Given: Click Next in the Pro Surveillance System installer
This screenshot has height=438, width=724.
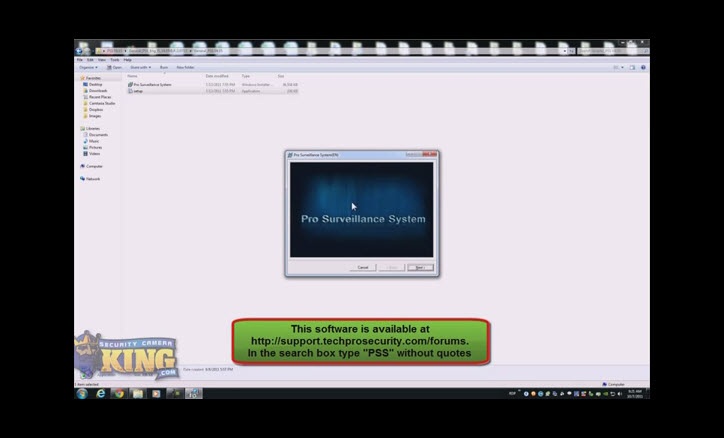Looking at the screenshot, I should (x=420, y=268).
